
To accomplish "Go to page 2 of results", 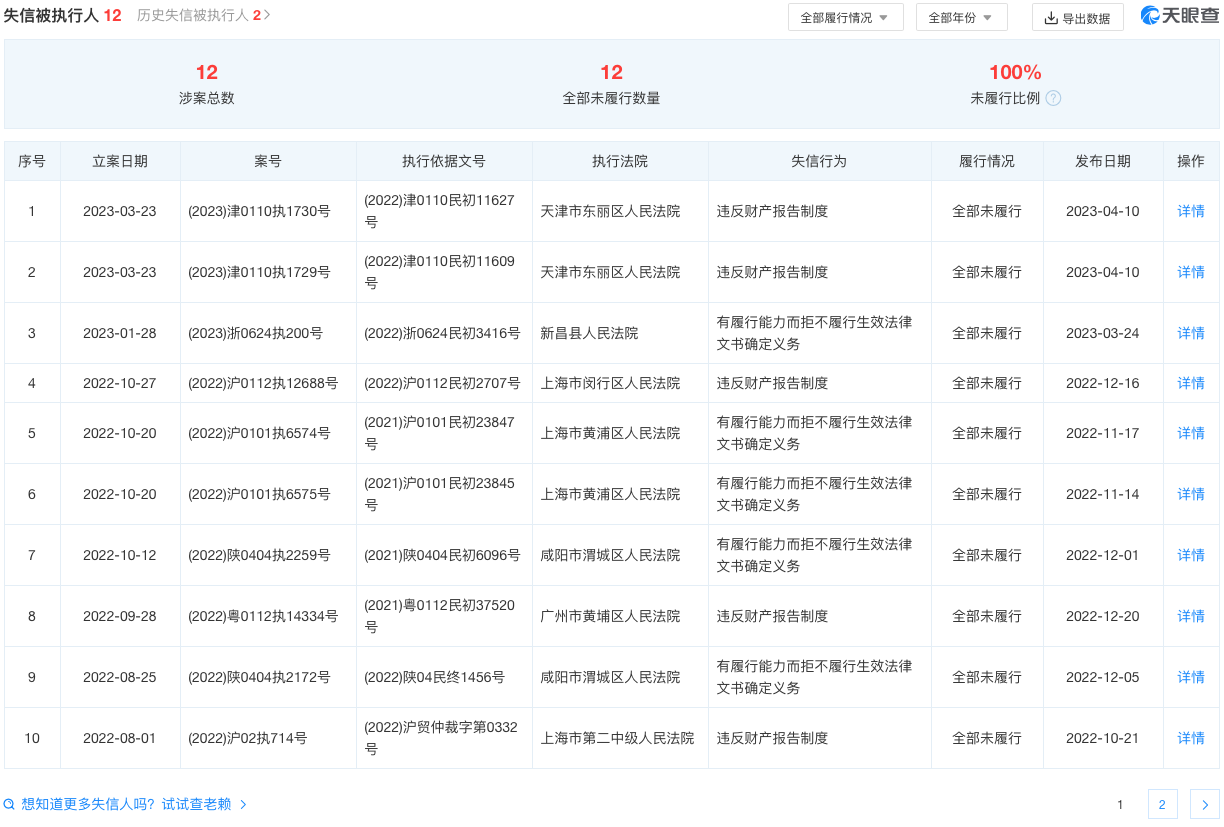I will 1162,804.
